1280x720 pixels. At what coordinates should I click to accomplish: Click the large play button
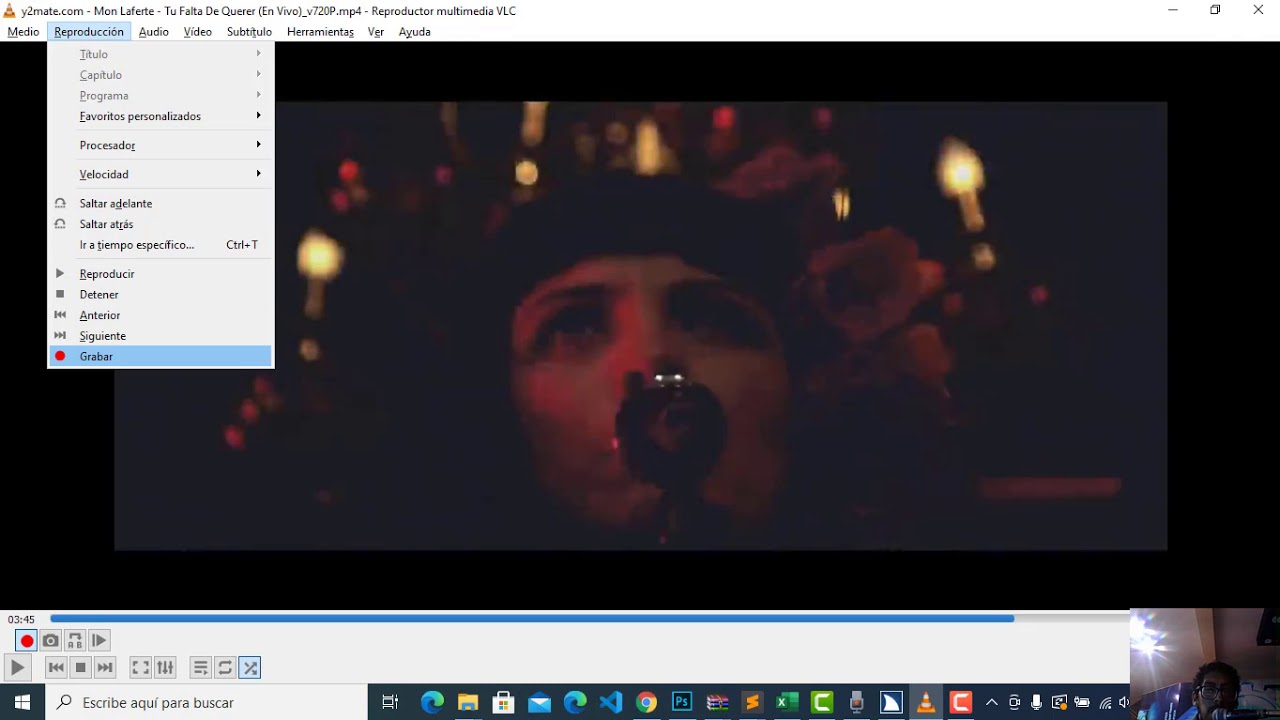point(17,667)
